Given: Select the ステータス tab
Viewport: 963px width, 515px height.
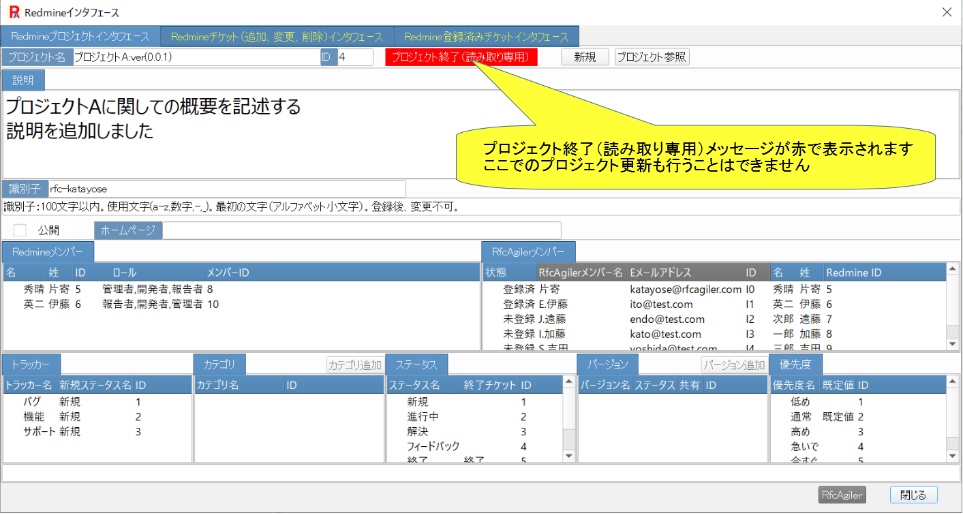Looking at the screenshot, I should point(416,365).
